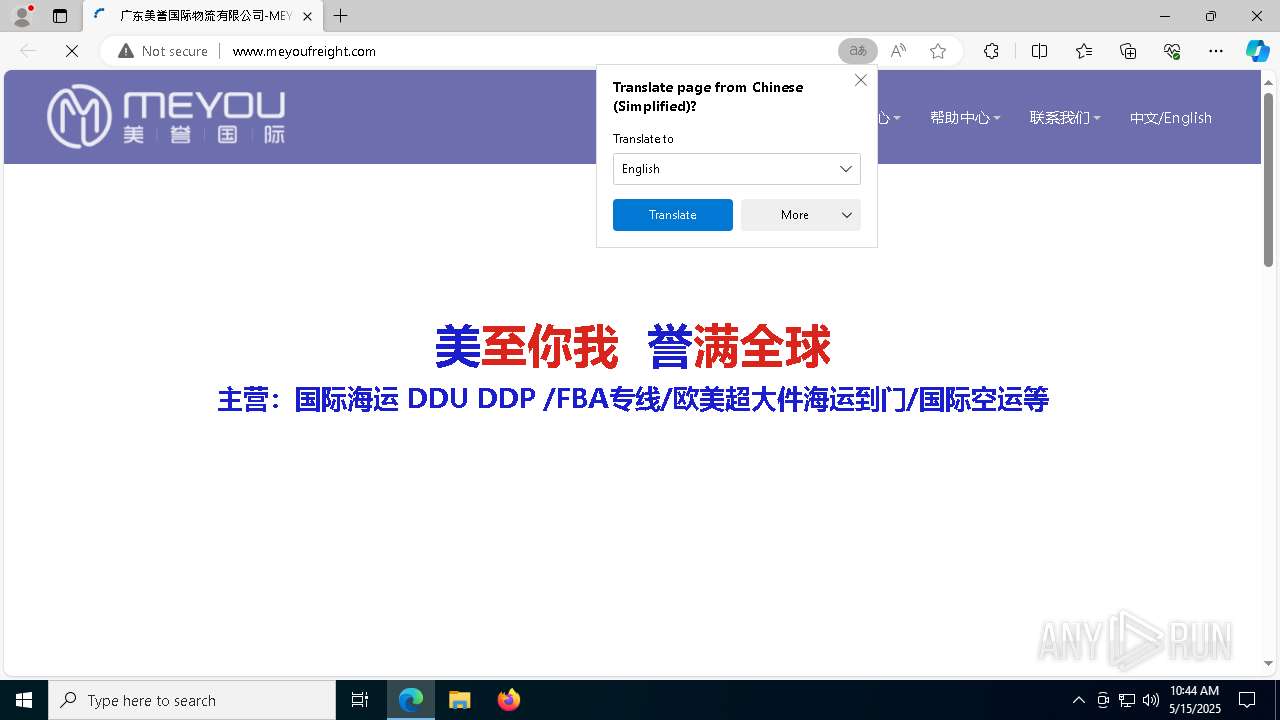Open the notification center icon
Screen dimensions: 1280x720
1247,700
